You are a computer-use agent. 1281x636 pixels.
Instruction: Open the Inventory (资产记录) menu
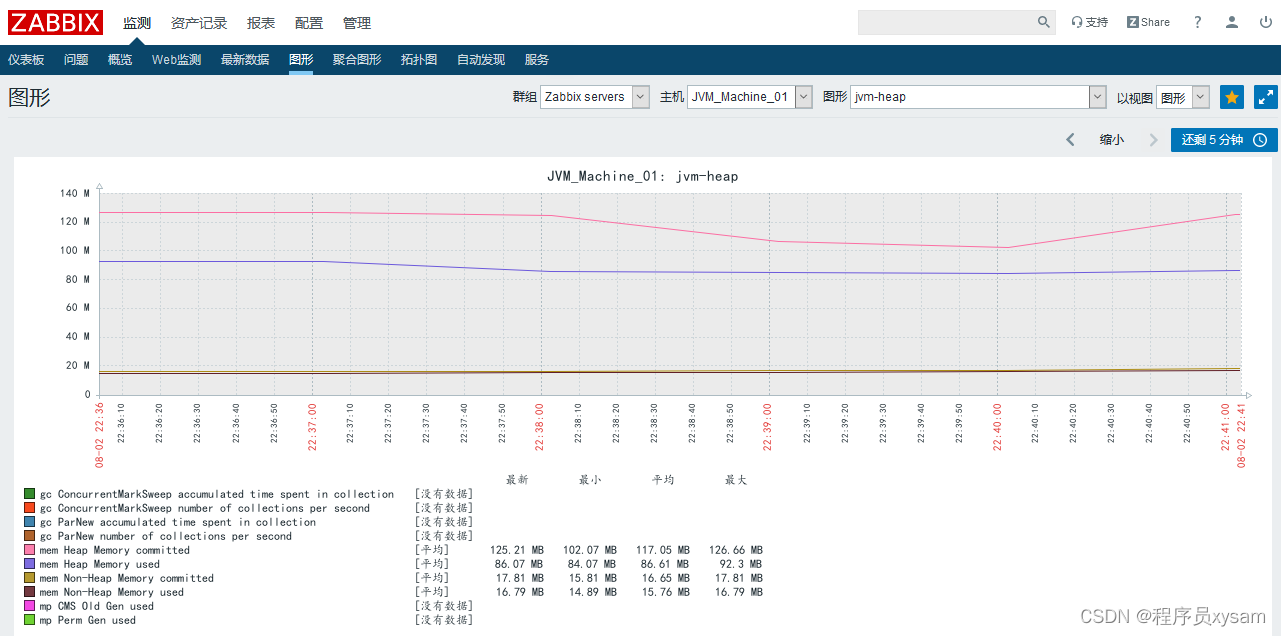click(x=199, y=23)
